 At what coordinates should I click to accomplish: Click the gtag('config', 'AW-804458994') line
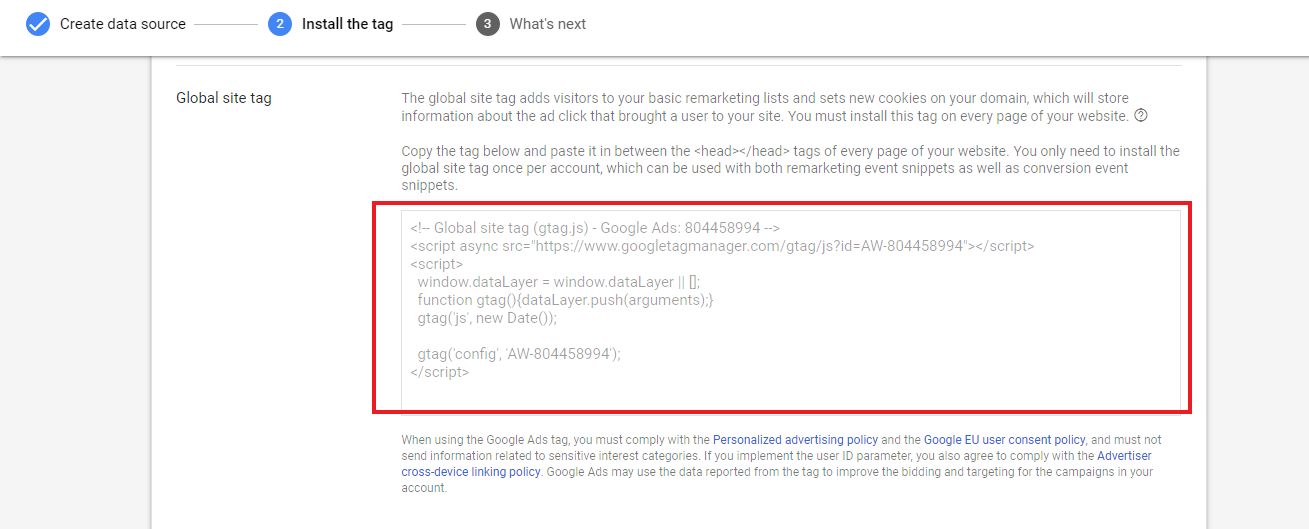(x=519, y=354)
